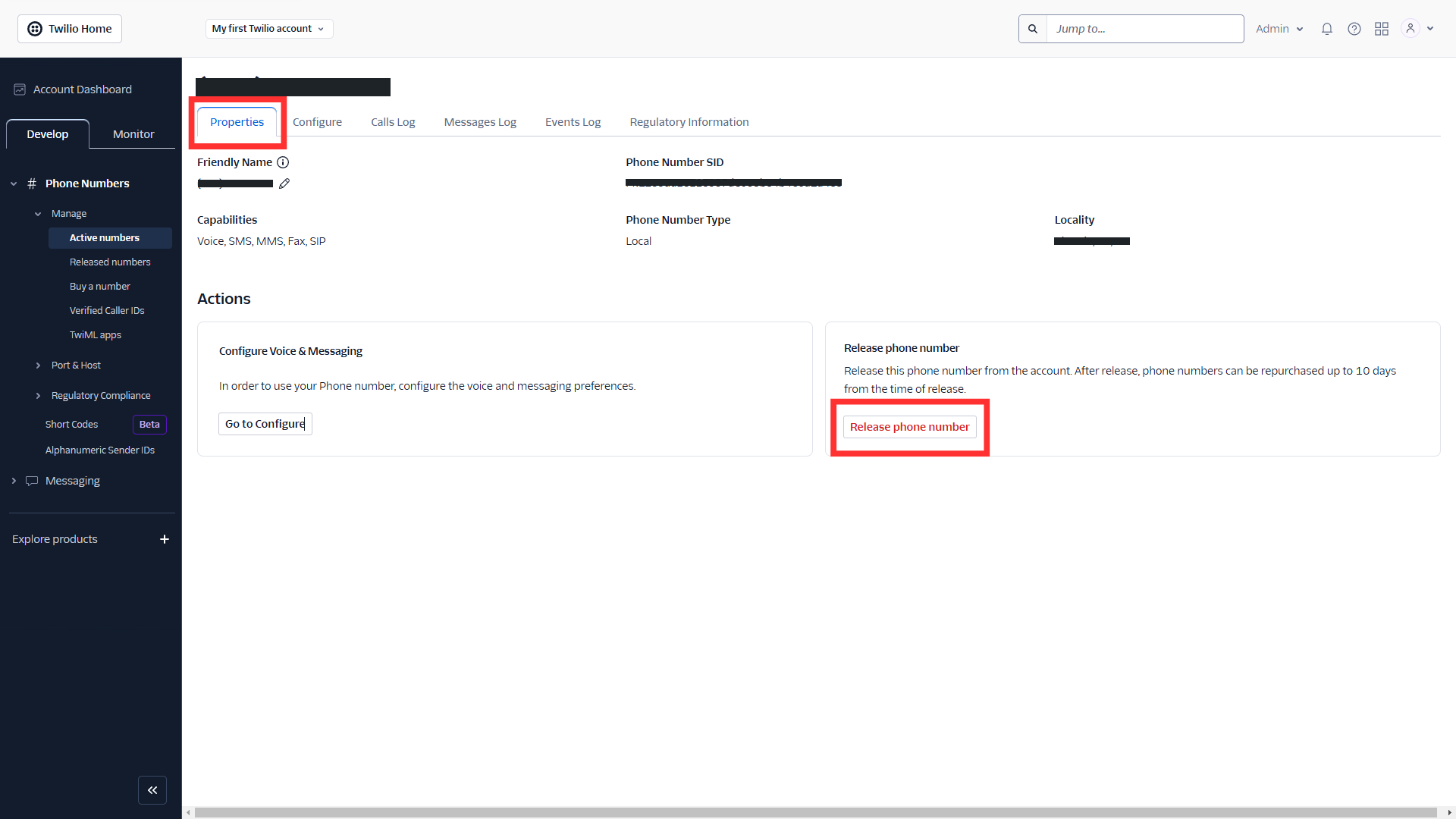
Task: Click the Release phone number button
Action: coord(909,427)
